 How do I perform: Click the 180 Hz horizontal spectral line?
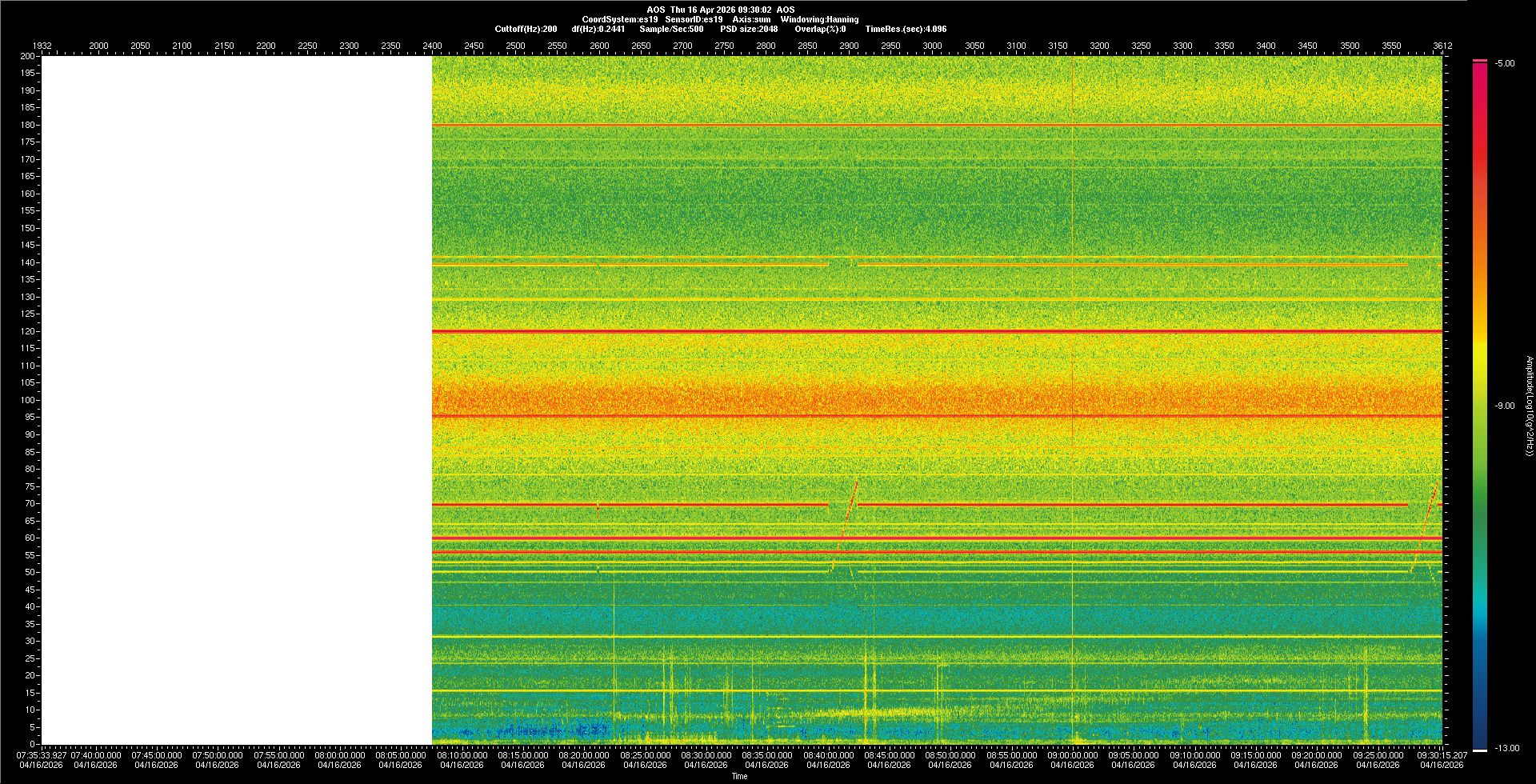[936, 125]
